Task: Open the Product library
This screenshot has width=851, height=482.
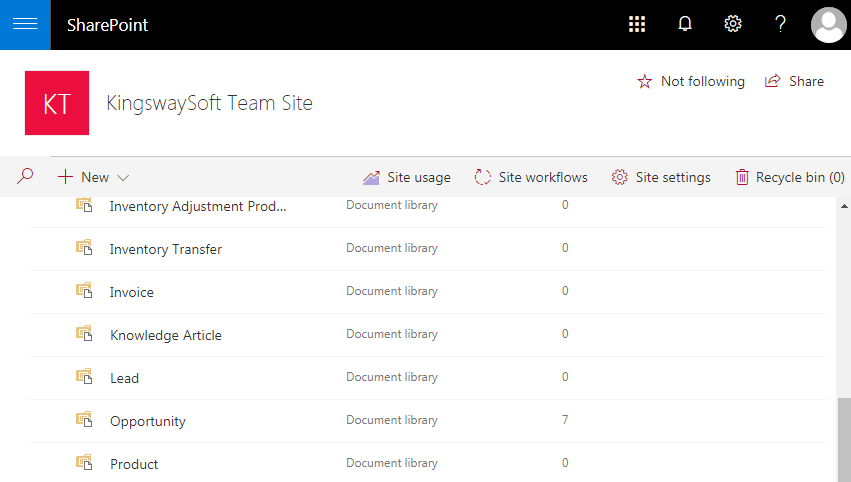Action: (x=134, y=464)
